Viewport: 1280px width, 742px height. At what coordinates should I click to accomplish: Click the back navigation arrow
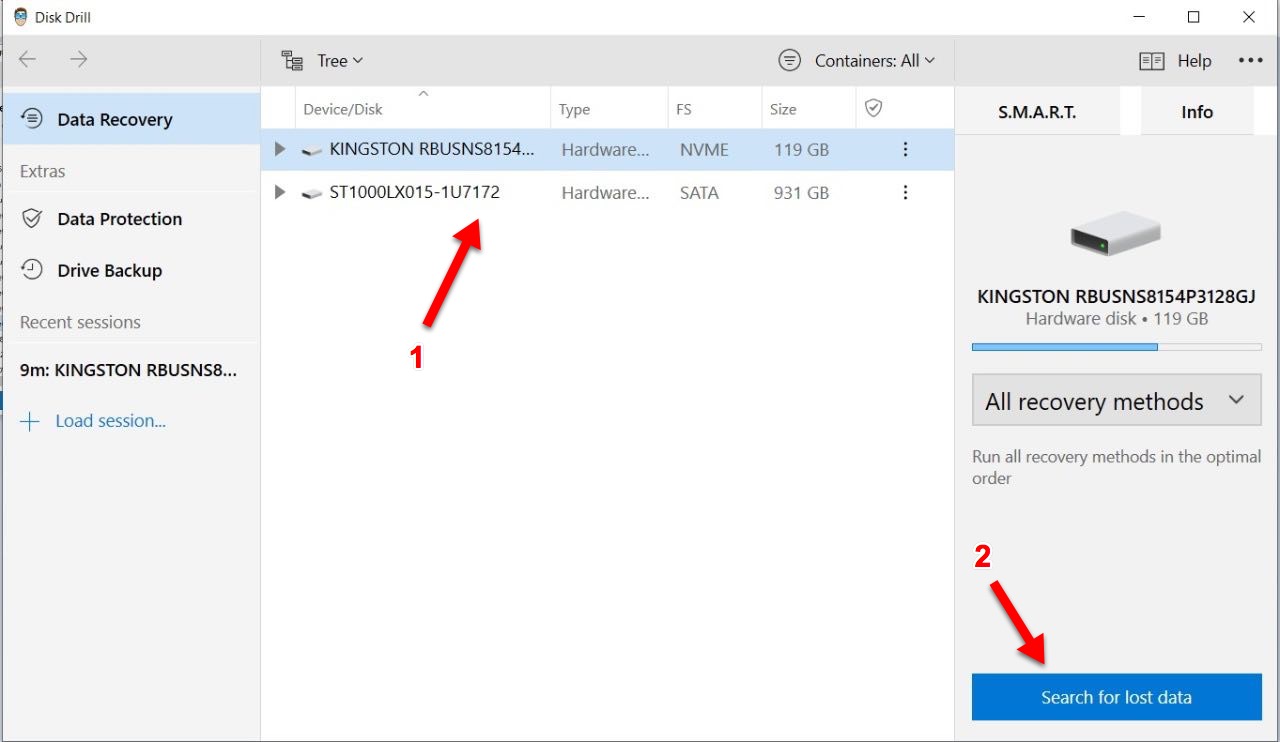[x=28, y=60]
